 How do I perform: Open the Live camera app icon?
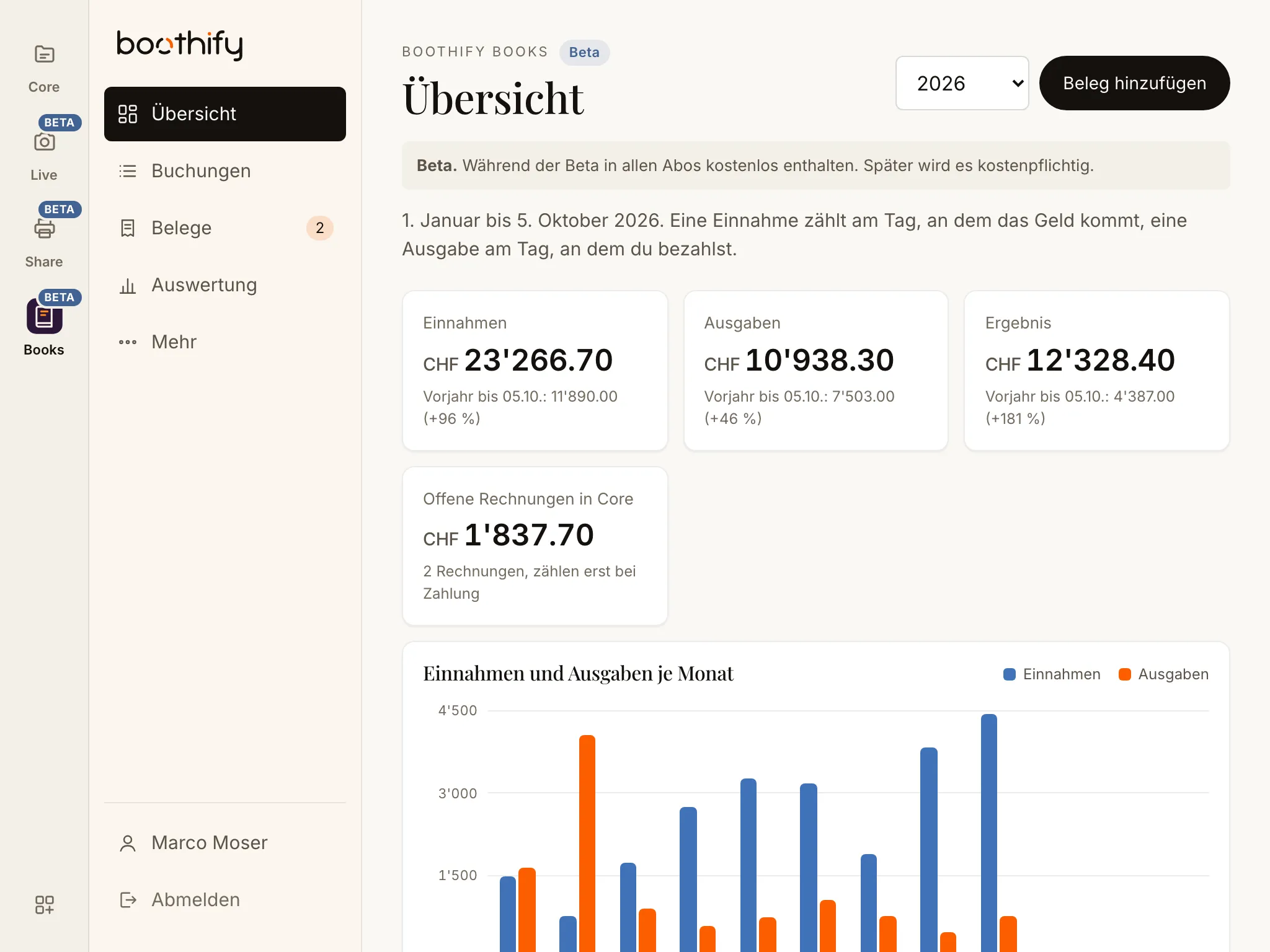[44, 142]
